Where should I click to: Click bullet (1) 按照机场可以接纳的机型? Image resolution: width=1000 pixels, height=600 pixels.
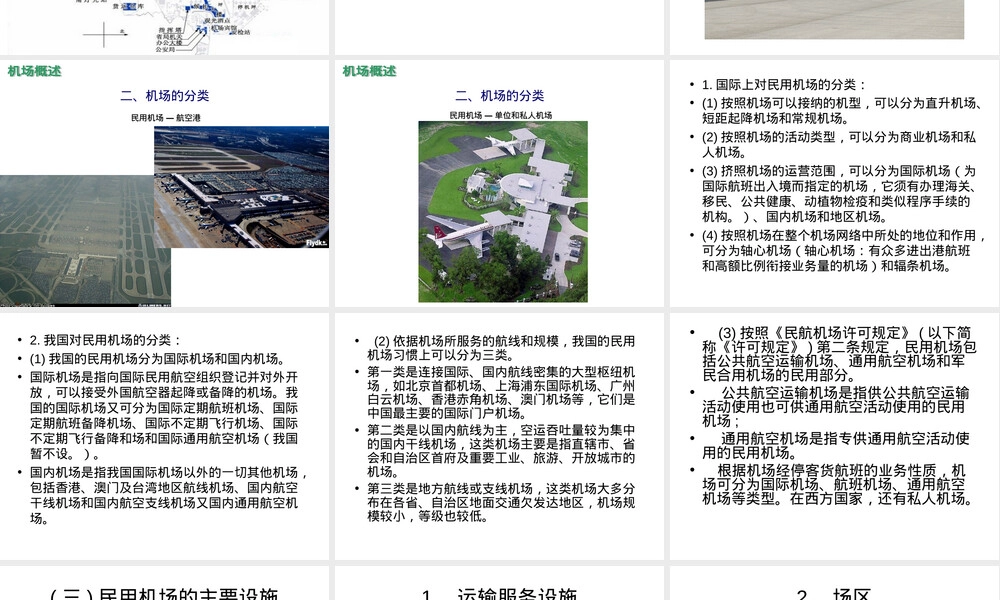842,110
